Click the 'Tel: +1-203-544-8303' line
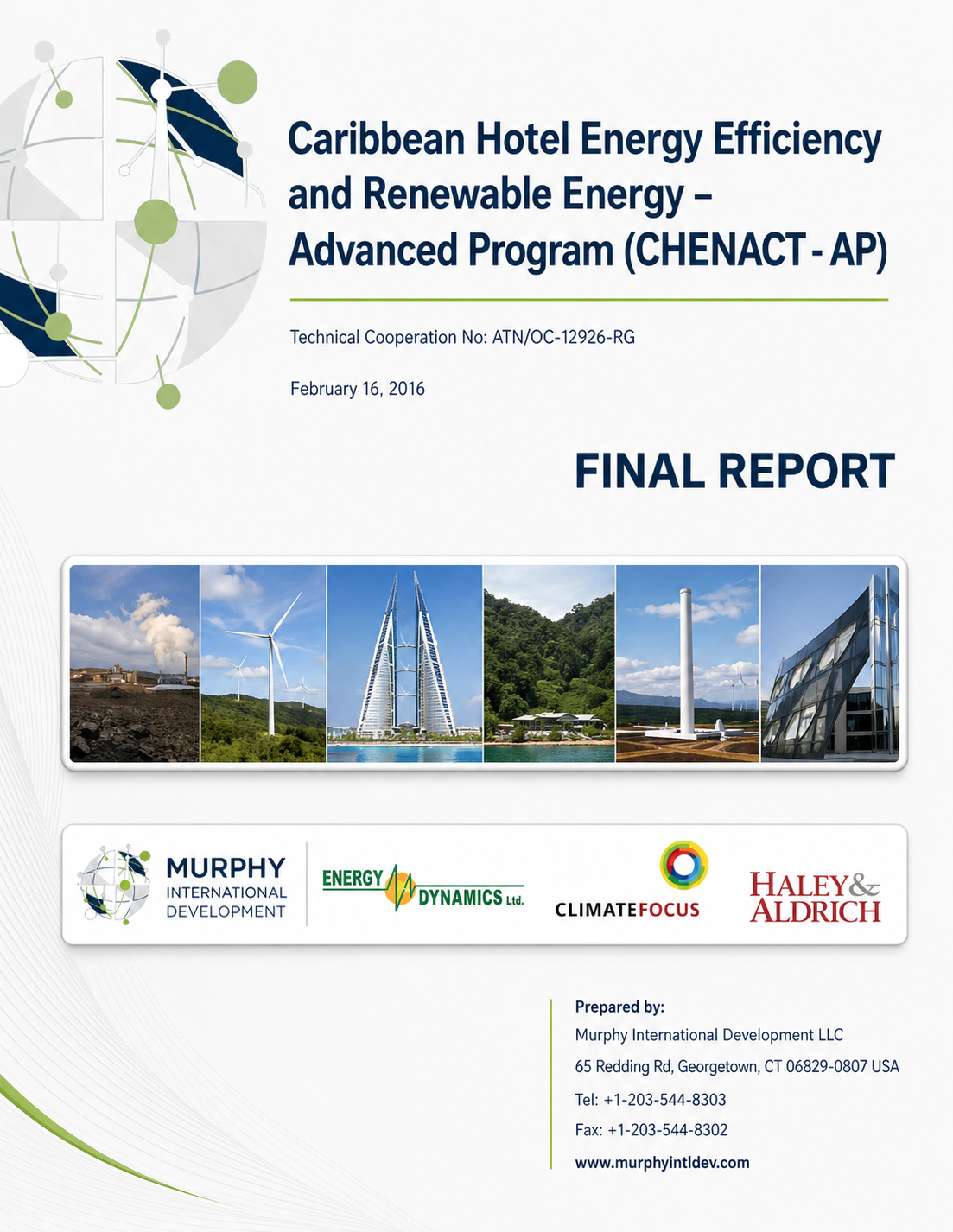This screenshot has width=953, height=1232. [651, 1100]
